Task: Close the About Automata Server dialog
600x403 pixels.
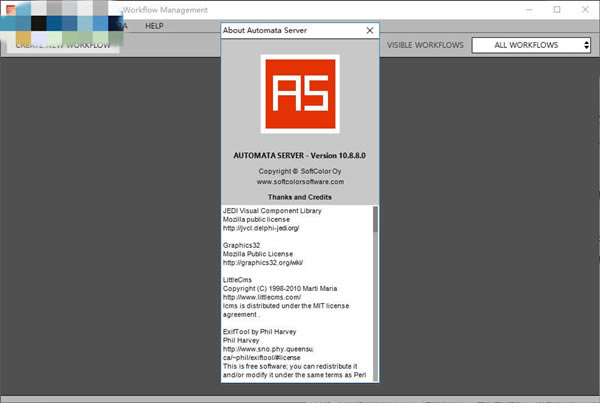Action: (x=370, y=30)
